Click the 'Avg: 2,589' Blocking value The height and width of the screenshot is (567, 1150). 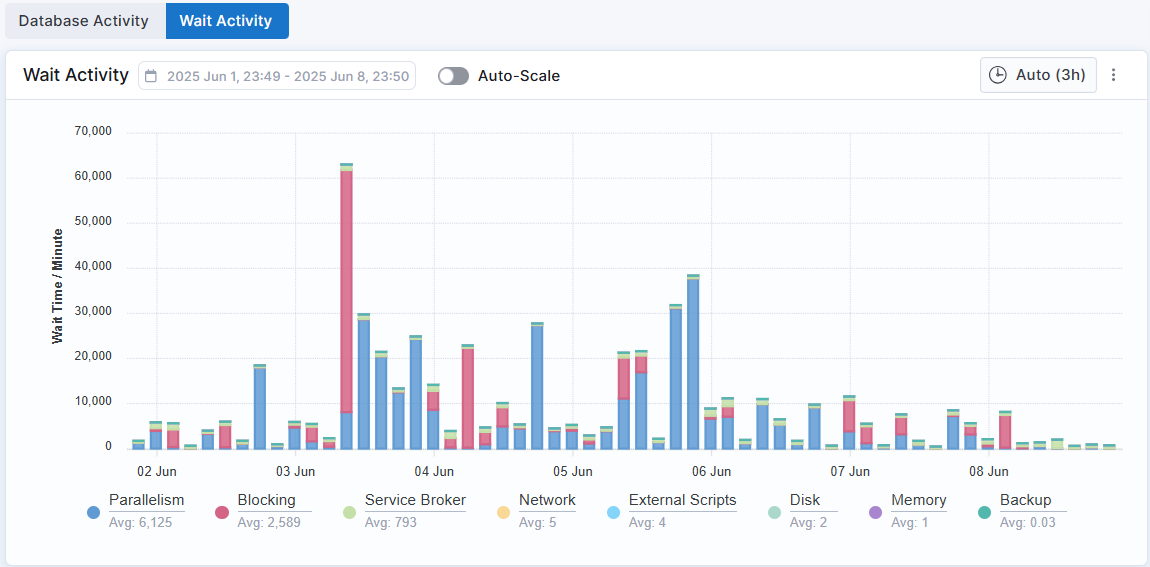coord(269,523)
